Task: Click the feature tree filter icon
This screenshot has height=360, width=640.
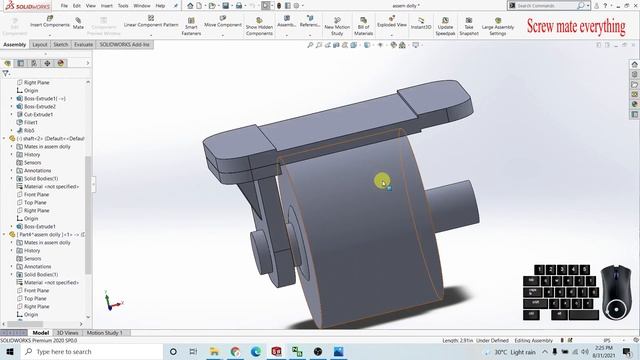Action: pyautogui.click(x=5, y=73)
